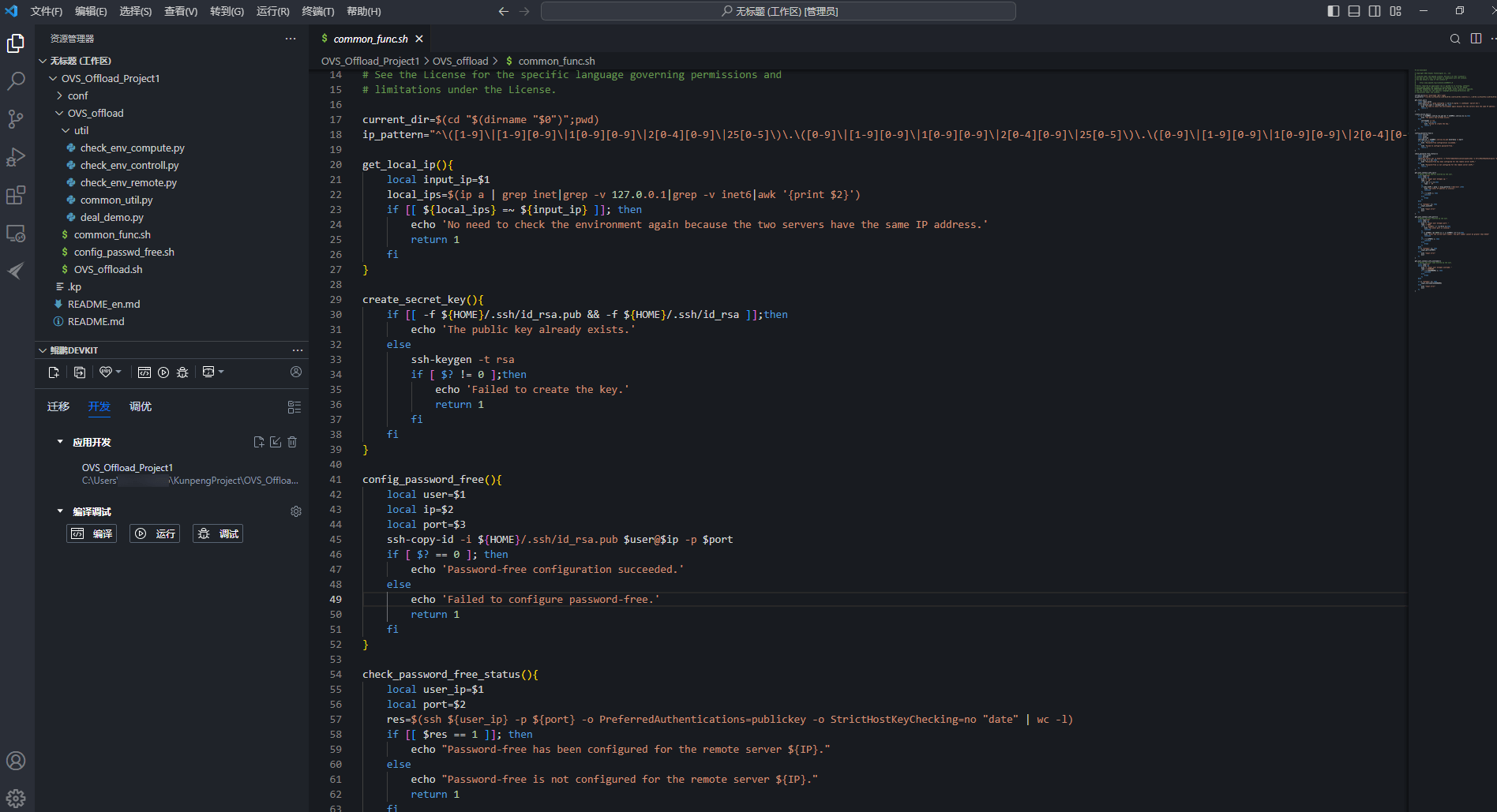Open the 查看(V) menu
Viewport: 1497px width, 812px height.
point(181,11)
